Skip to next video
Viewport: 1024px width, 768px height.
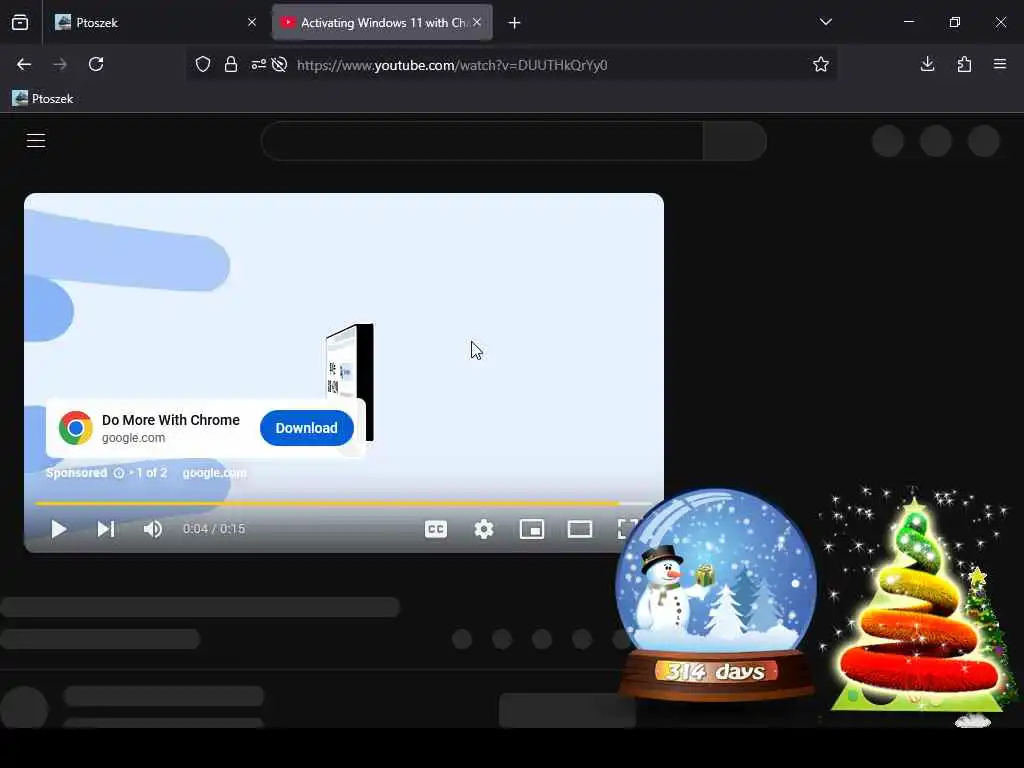pyautogui.click(x=106, y=529)
